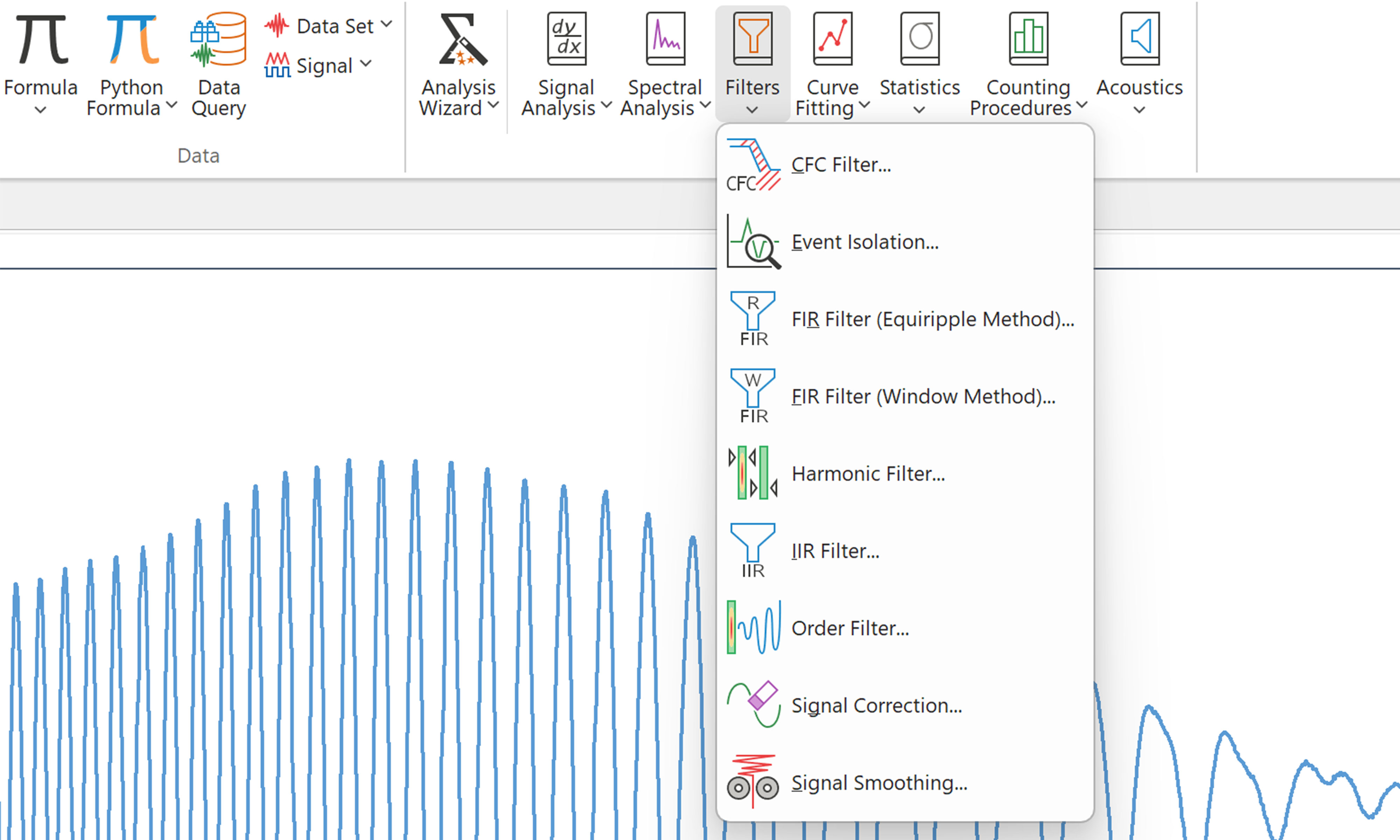Open the Python Formula icon
Screen dimensions: 1400x840
click(x=132, y=40)
